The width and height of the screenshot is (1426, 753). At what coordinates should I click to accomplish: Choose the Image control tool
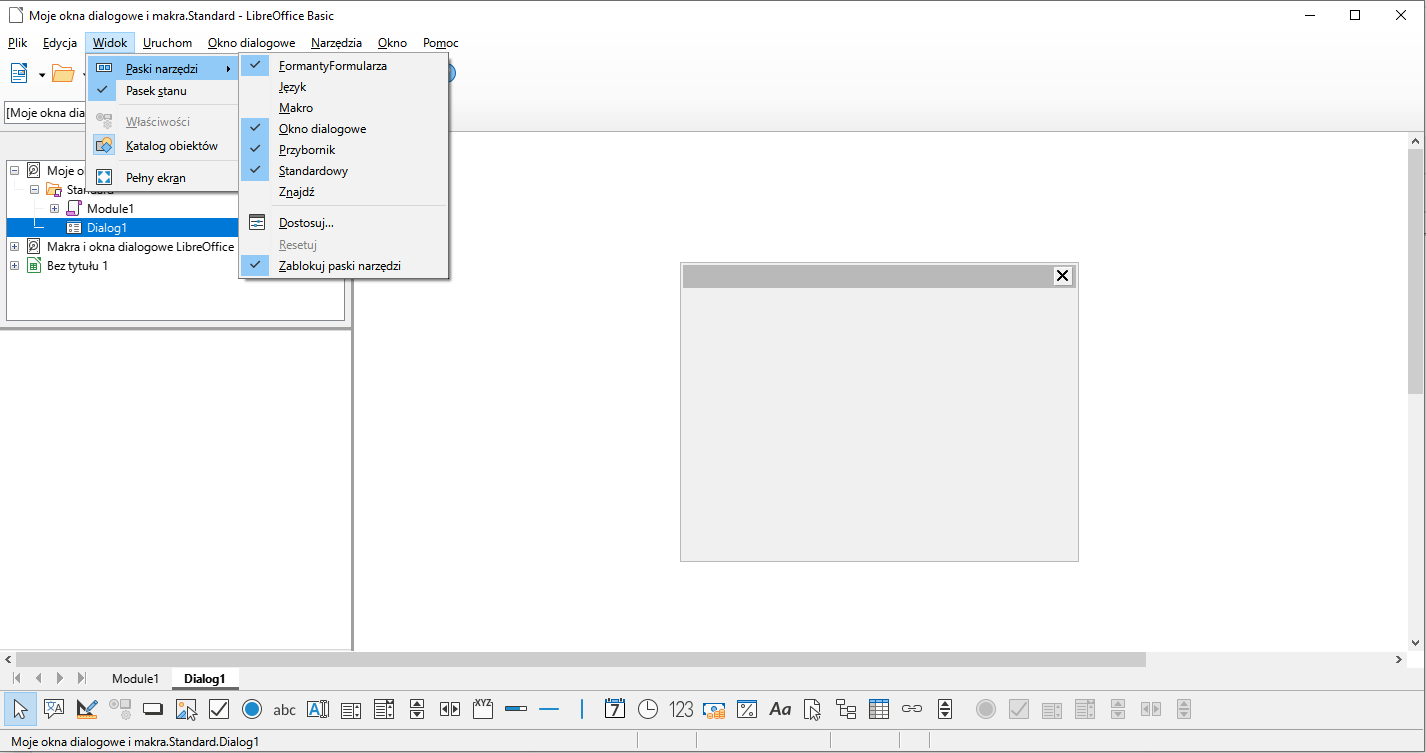pos(186,709)
